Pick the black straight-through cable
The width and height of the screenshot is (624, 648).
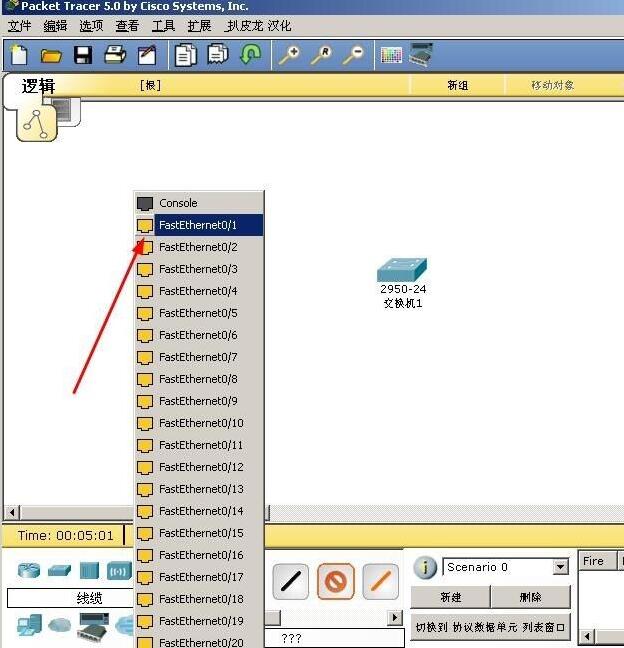(291, 581)
